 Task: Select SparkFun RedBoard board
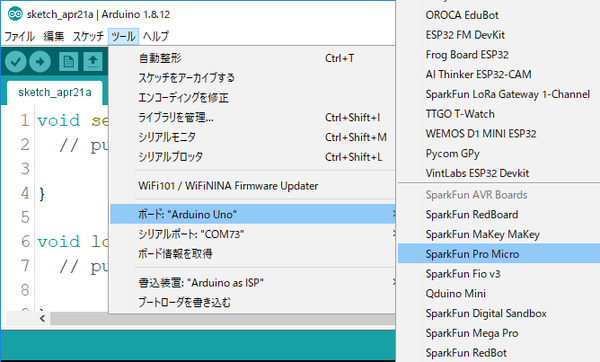click(x=499, y=215)
